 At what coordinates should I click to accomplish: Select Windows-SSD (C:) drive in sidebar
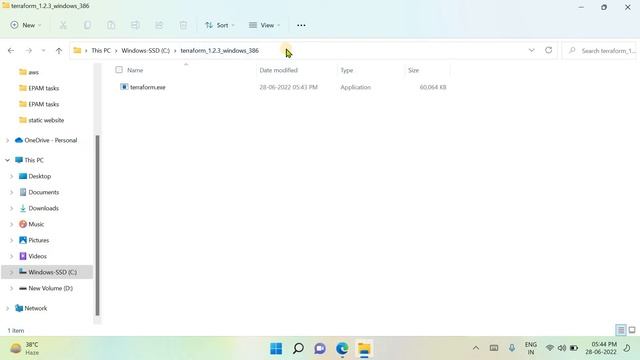click(52, 272)
